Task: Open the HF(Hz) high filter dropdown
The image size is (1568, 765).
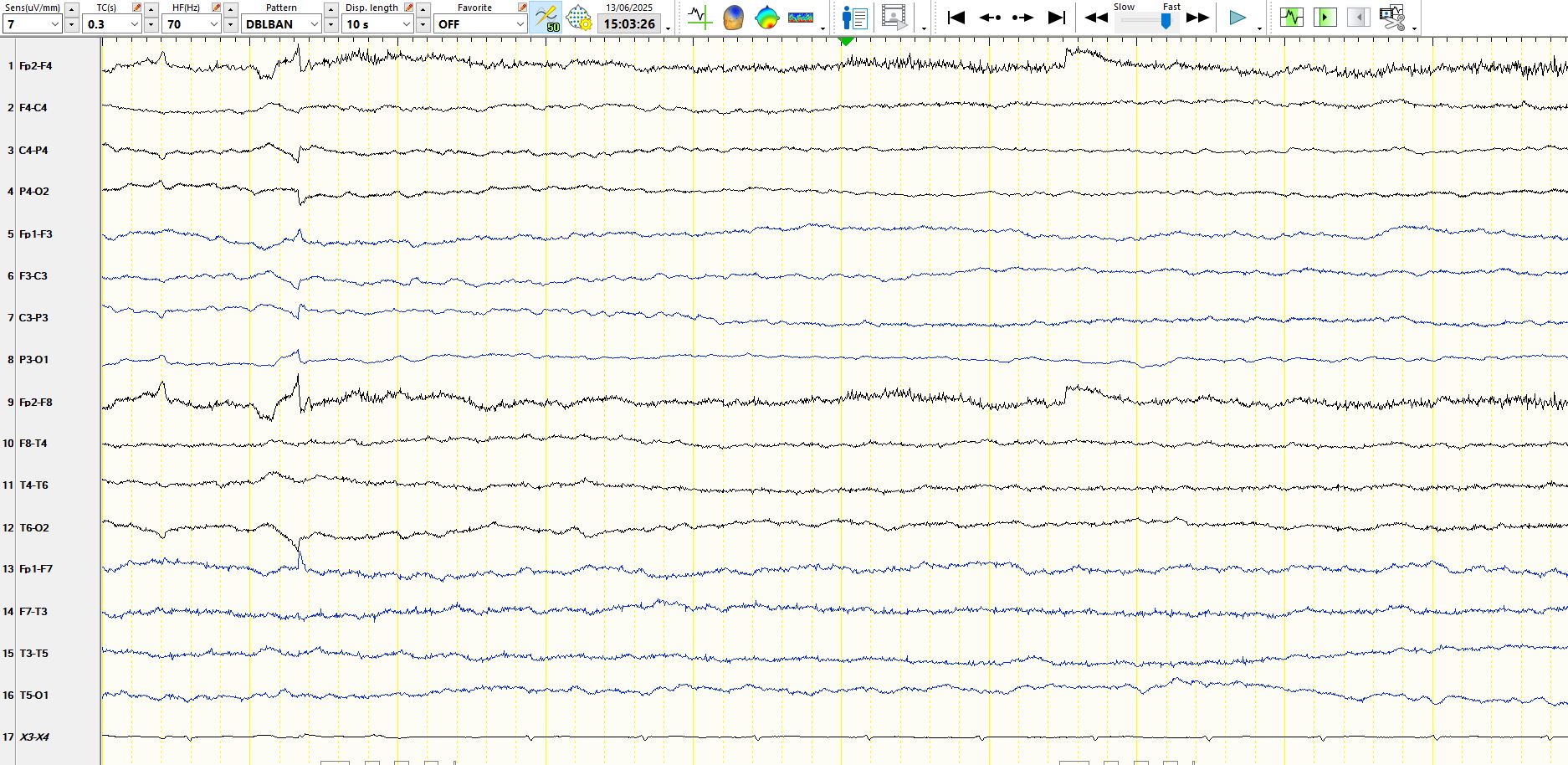Action: (x=192, y=24)
